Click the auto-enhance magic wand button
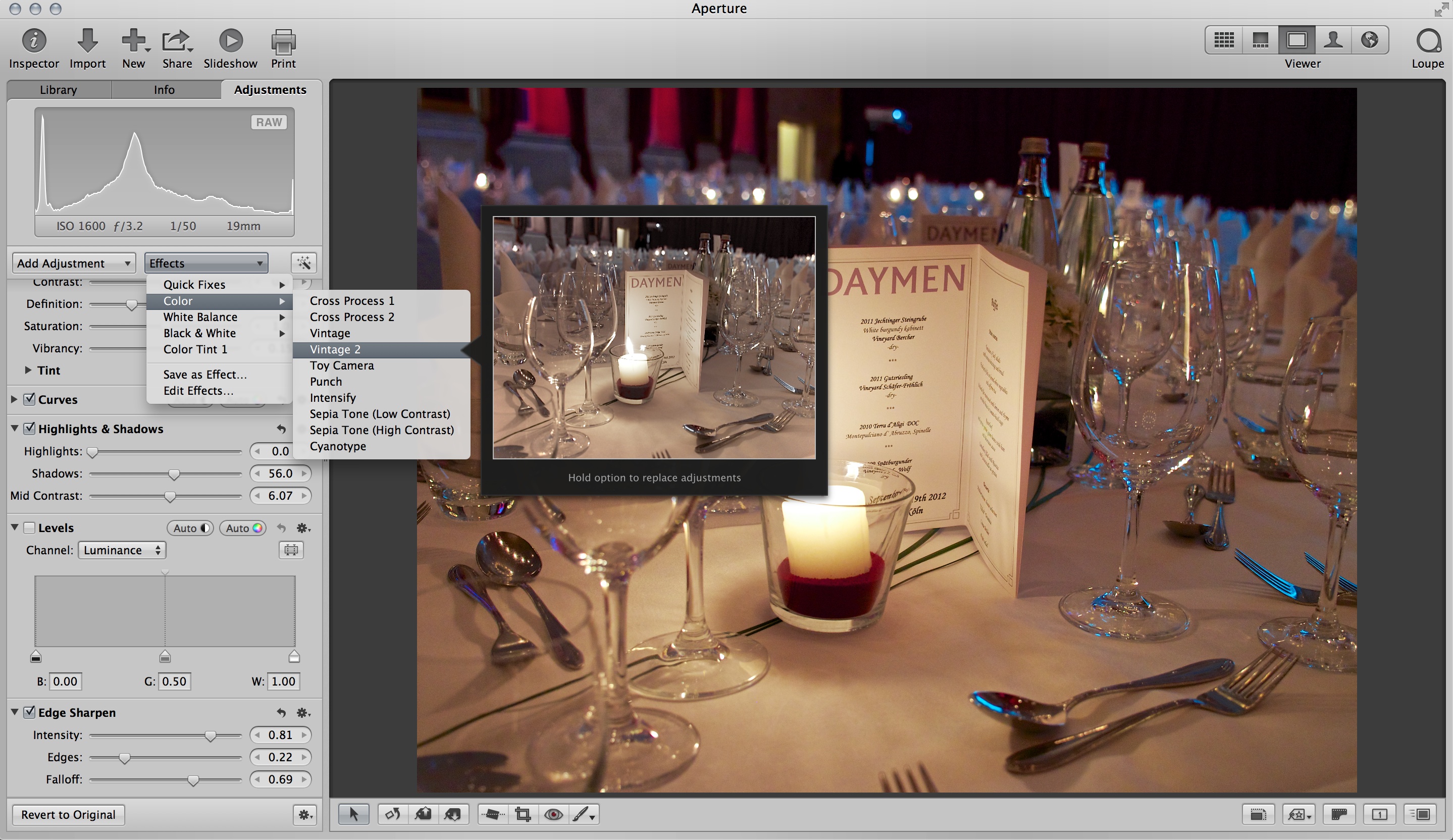1453x840 pixels. (x=304, y=264)
